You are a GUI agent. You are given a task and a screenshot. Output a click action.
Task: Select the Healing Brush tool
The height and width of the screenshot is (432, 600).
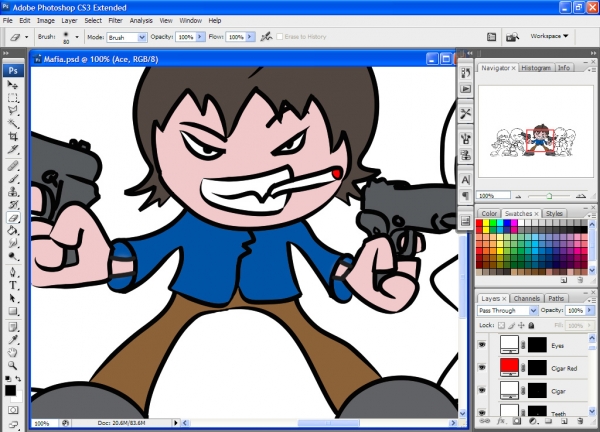point(13,166)
